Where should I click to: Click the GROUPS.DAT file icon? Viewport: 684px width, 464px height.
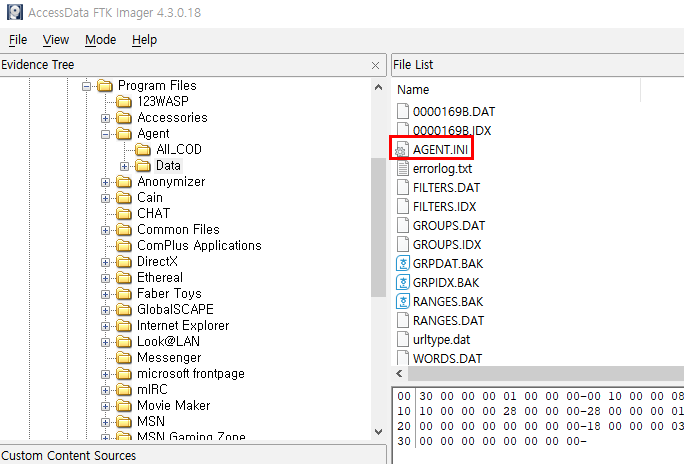coord(403,225)
